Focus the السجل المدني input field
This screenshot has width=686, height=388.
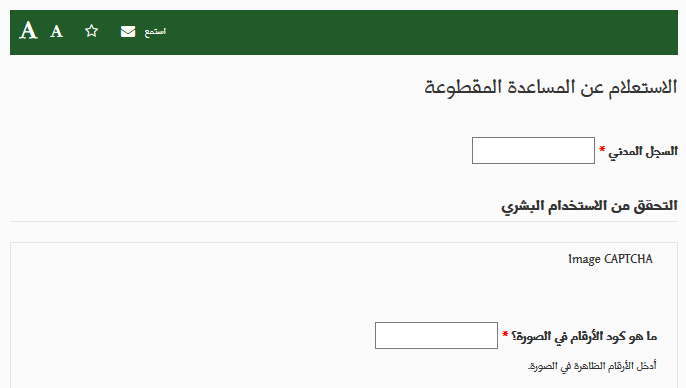pyautogui.click(x=533, y=150)
